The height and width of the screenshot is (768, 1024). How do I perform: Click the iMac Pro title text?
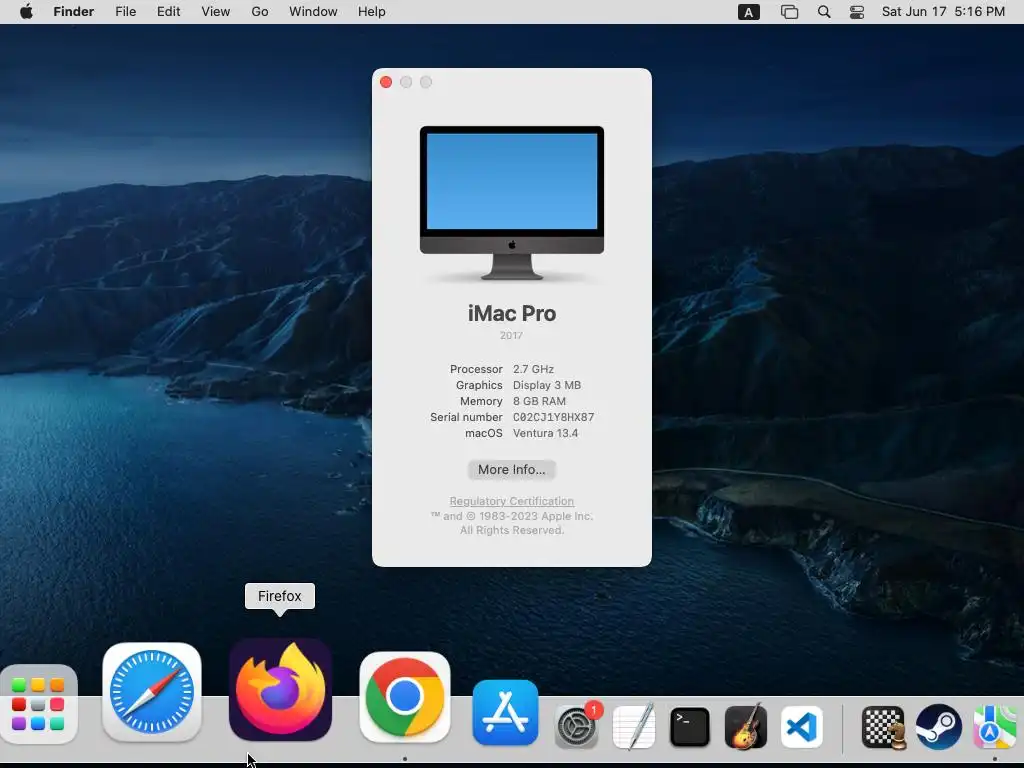[511, 313]
